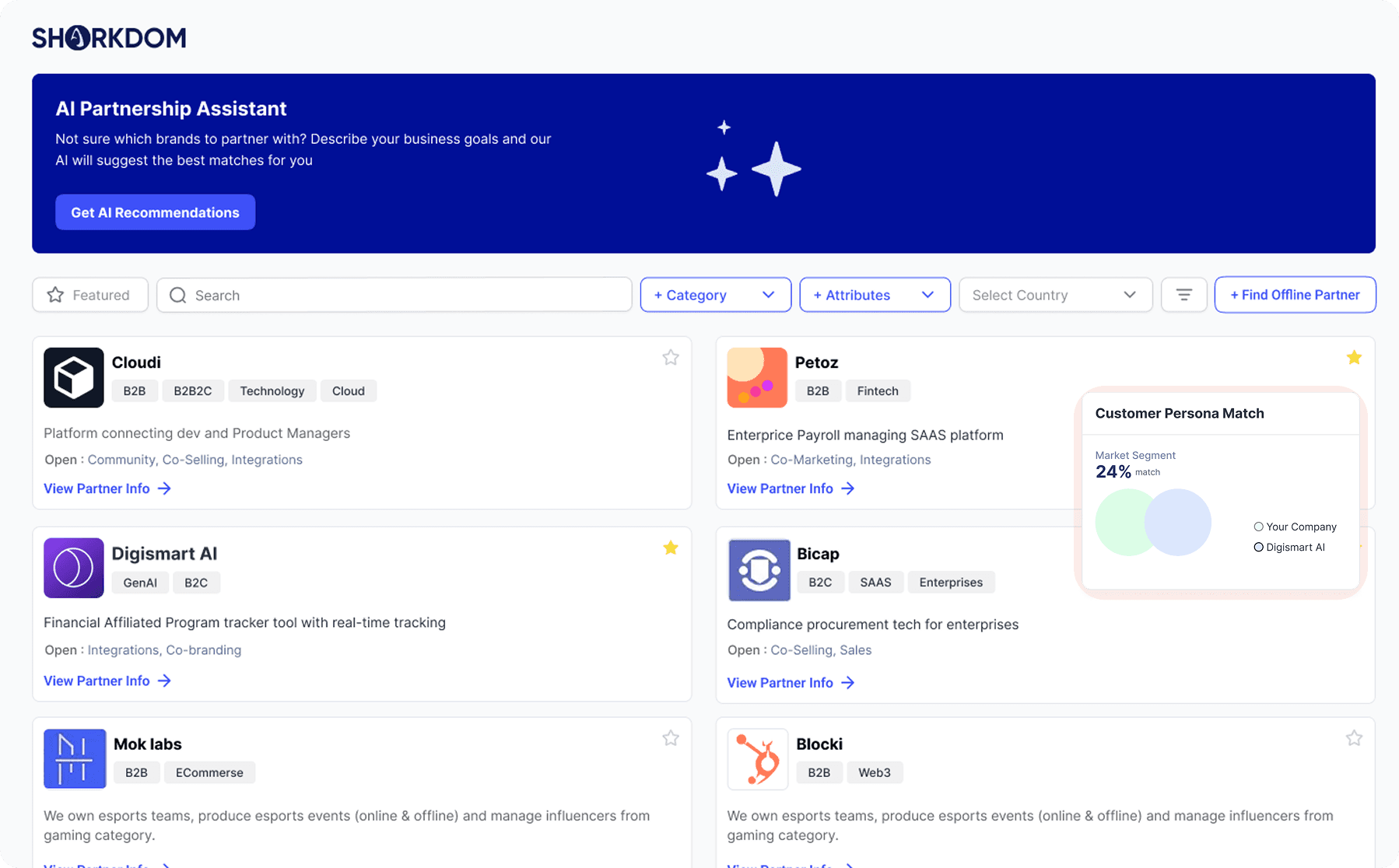Favorite Cloudi with the star toggle
Image resolution: width=1399 pixels, height=868 pixels.
[671, 358]
